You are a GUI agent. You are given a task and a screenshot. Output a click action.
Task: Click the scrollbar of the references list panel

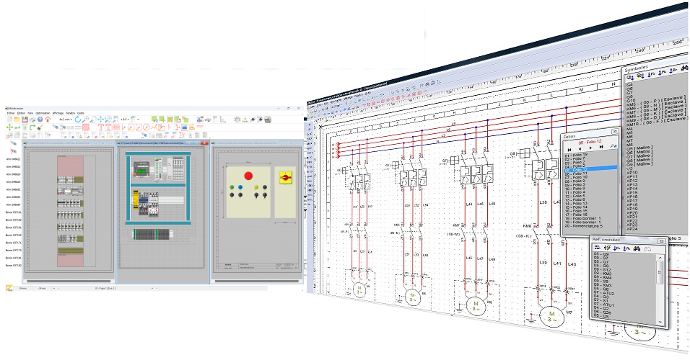660,289
